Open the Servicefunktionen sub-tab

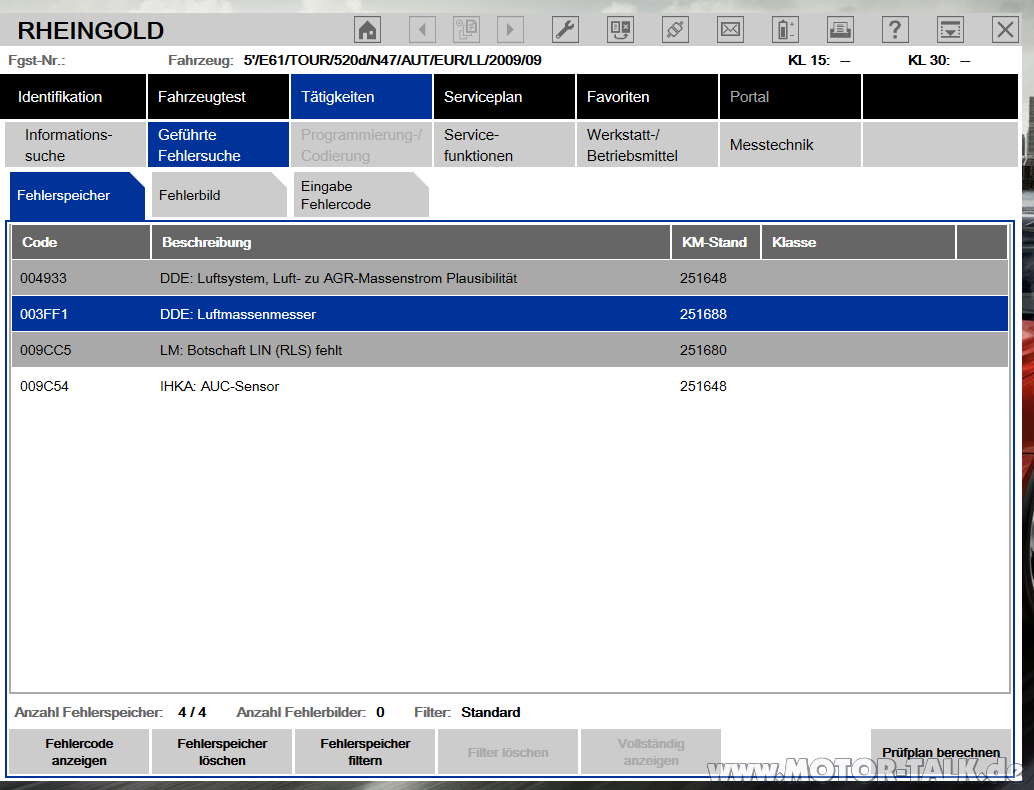[x=504, y=144]
